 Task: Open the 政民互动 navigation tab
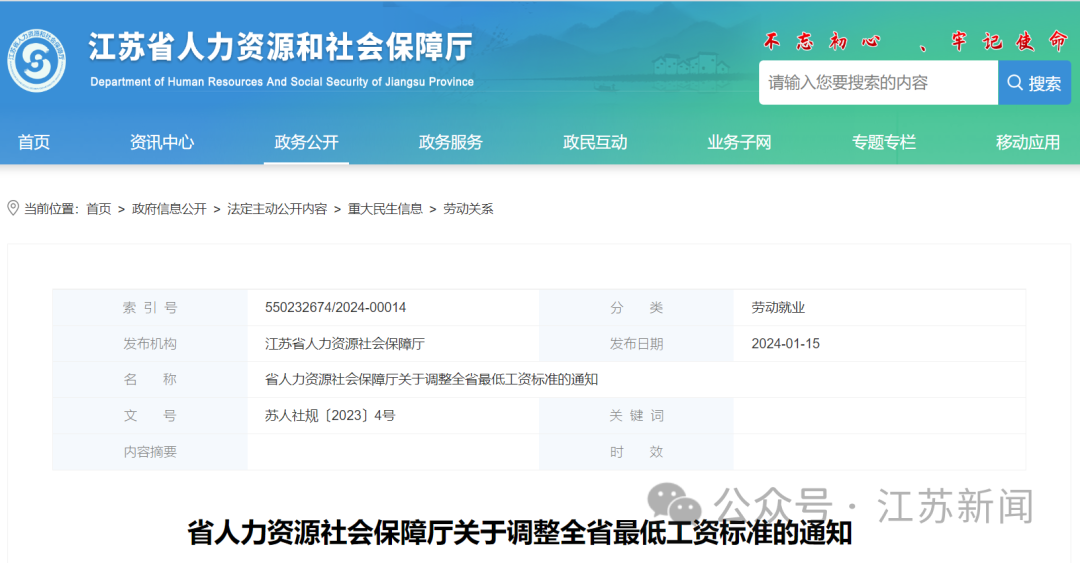pyautogui.click(x=595, y=143)
